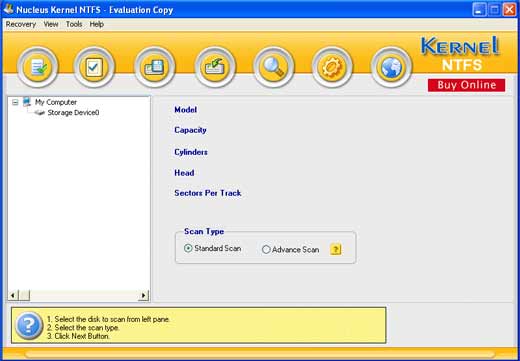Click the right arrow of tree scrollbar
Screen dimensions: 520x361
point(143,295)
